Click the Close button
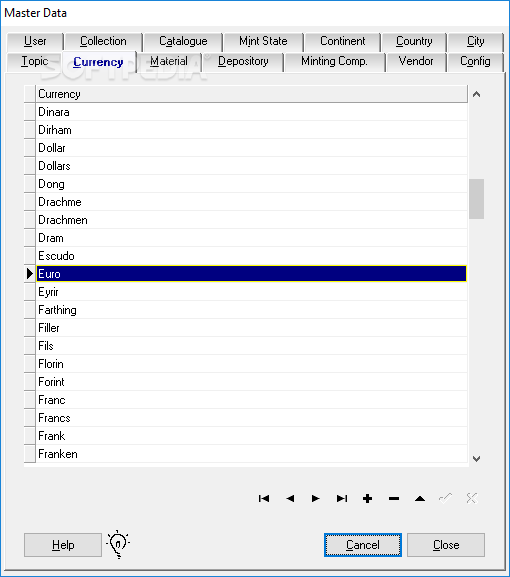 click(446, 545)
